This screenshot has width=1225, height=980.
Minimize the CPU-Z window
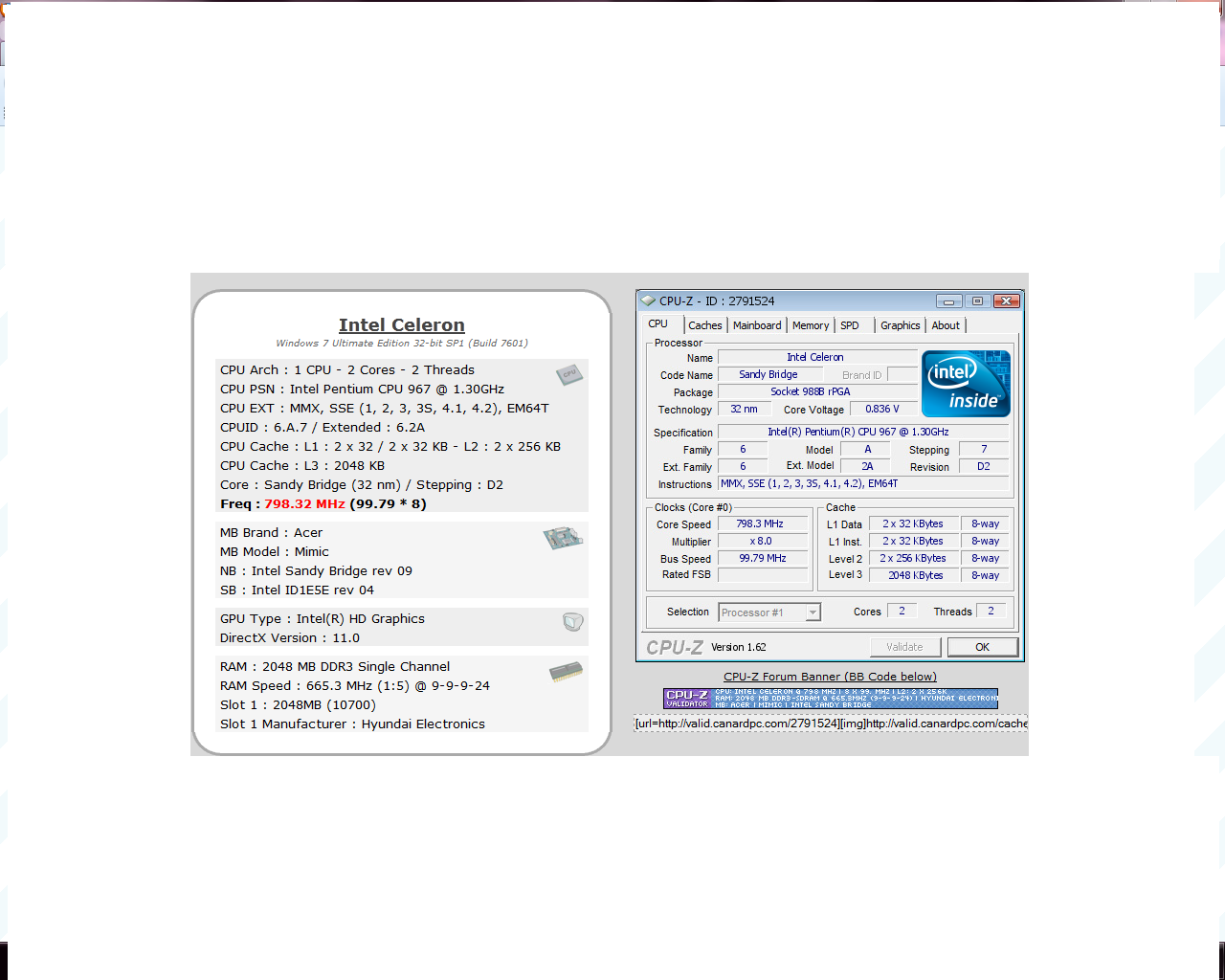tap(948, 301)
